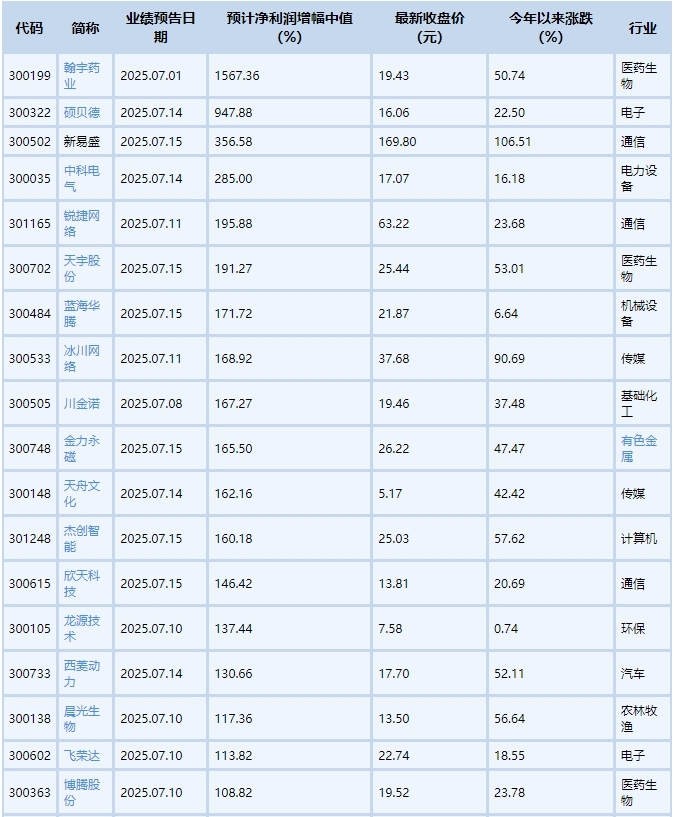Select stock code 300533
674x817 pixels.
(x=30, y=358)
